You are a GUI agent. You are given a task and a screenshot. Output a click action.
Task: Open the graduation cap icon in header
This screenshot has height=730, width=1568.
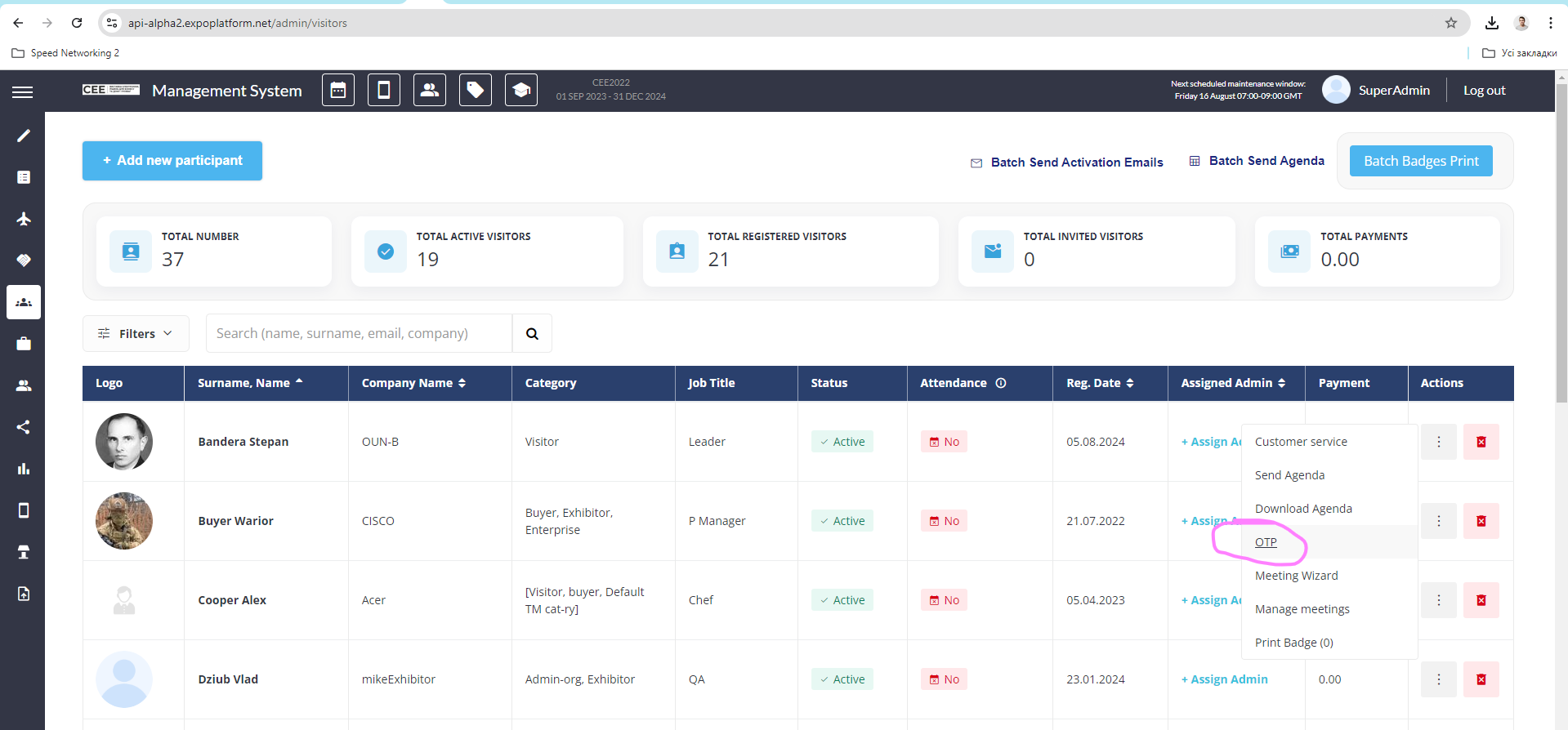[x=521, y=91]
